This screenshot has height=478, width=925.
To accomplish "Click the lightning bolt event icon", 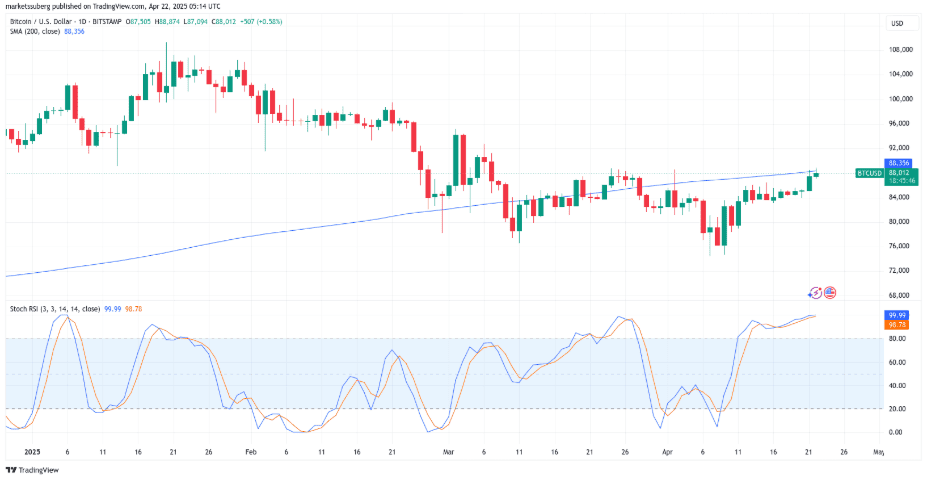I will pos(815,293).
